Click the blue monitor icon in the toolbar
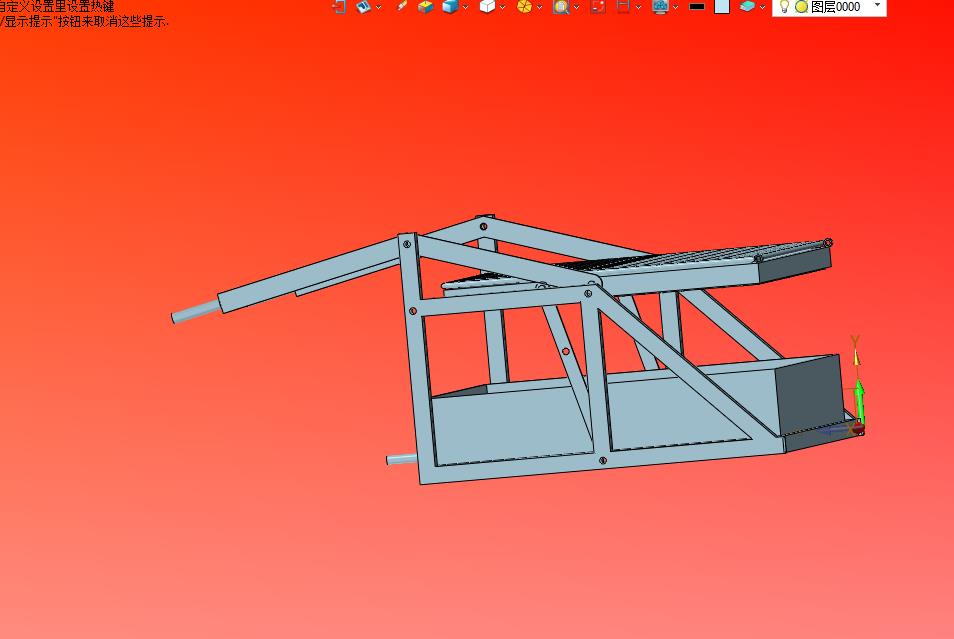Image resolution: width=954 pixels, height=639 pixels. (660, 6)
